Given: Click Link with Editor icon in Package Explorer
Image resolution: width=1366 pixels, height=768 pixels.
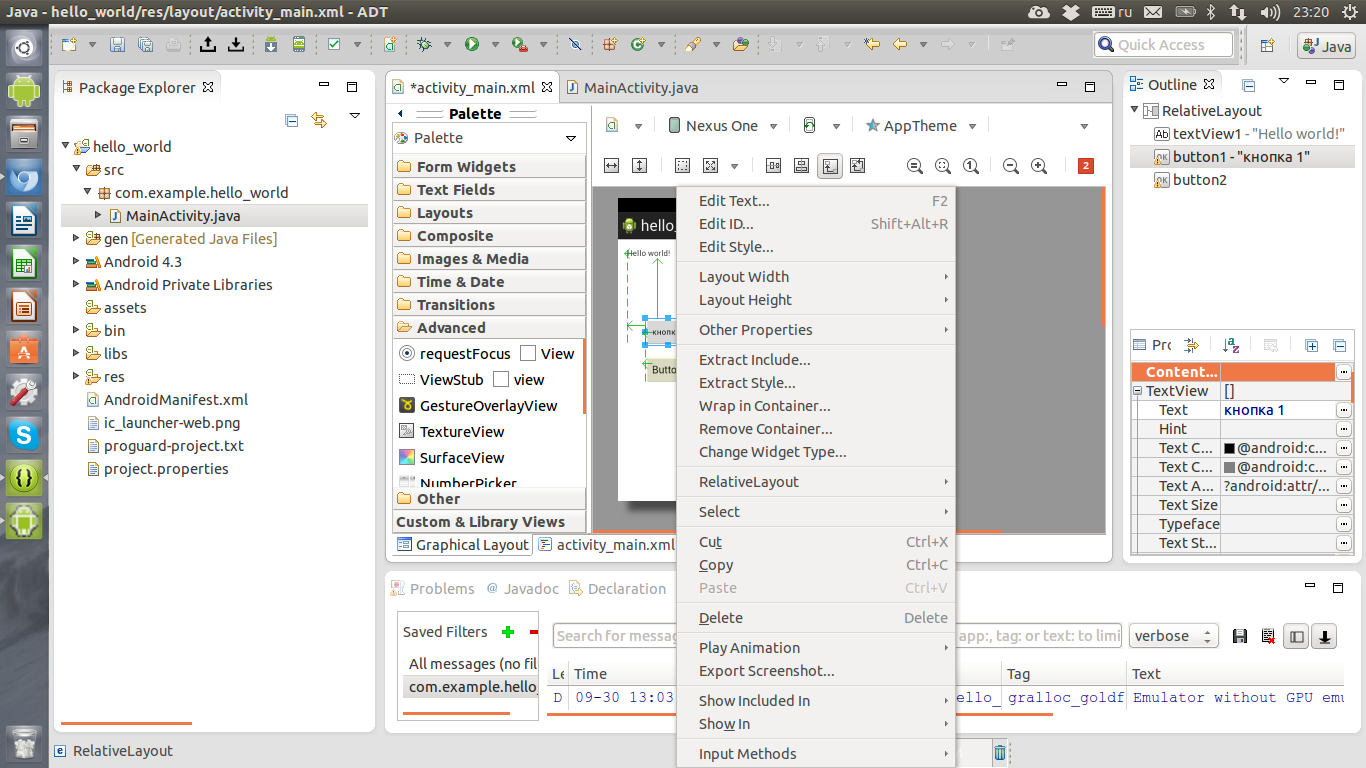Looking at the screenshot, I should pos(319,120).
